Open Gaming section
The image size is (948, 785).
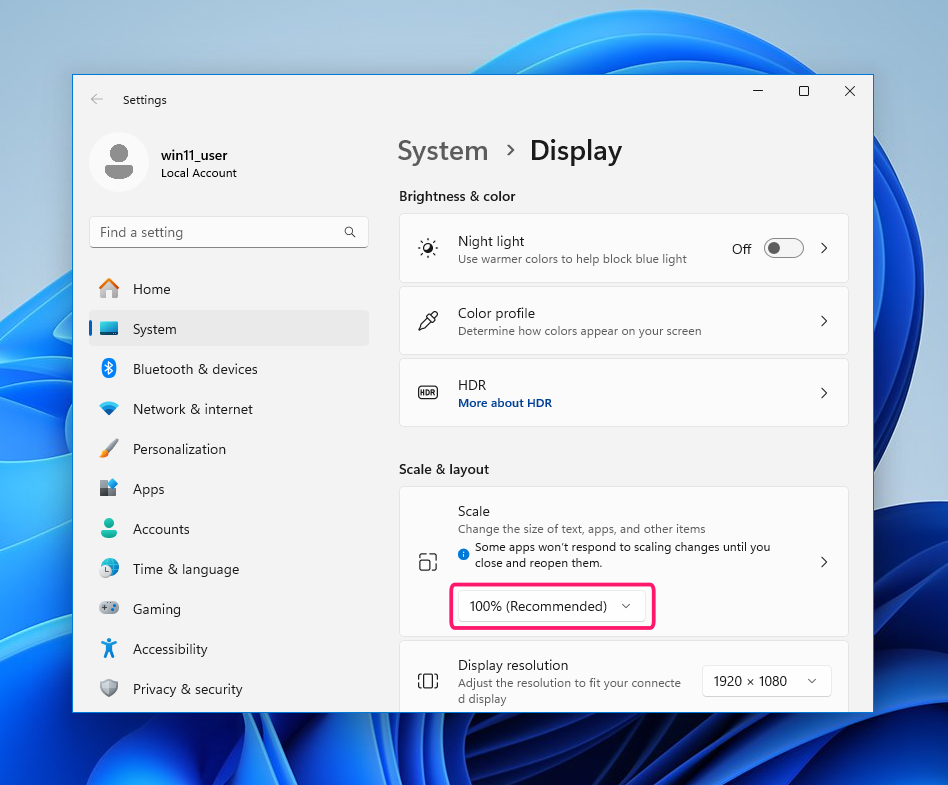click(229, 608)
